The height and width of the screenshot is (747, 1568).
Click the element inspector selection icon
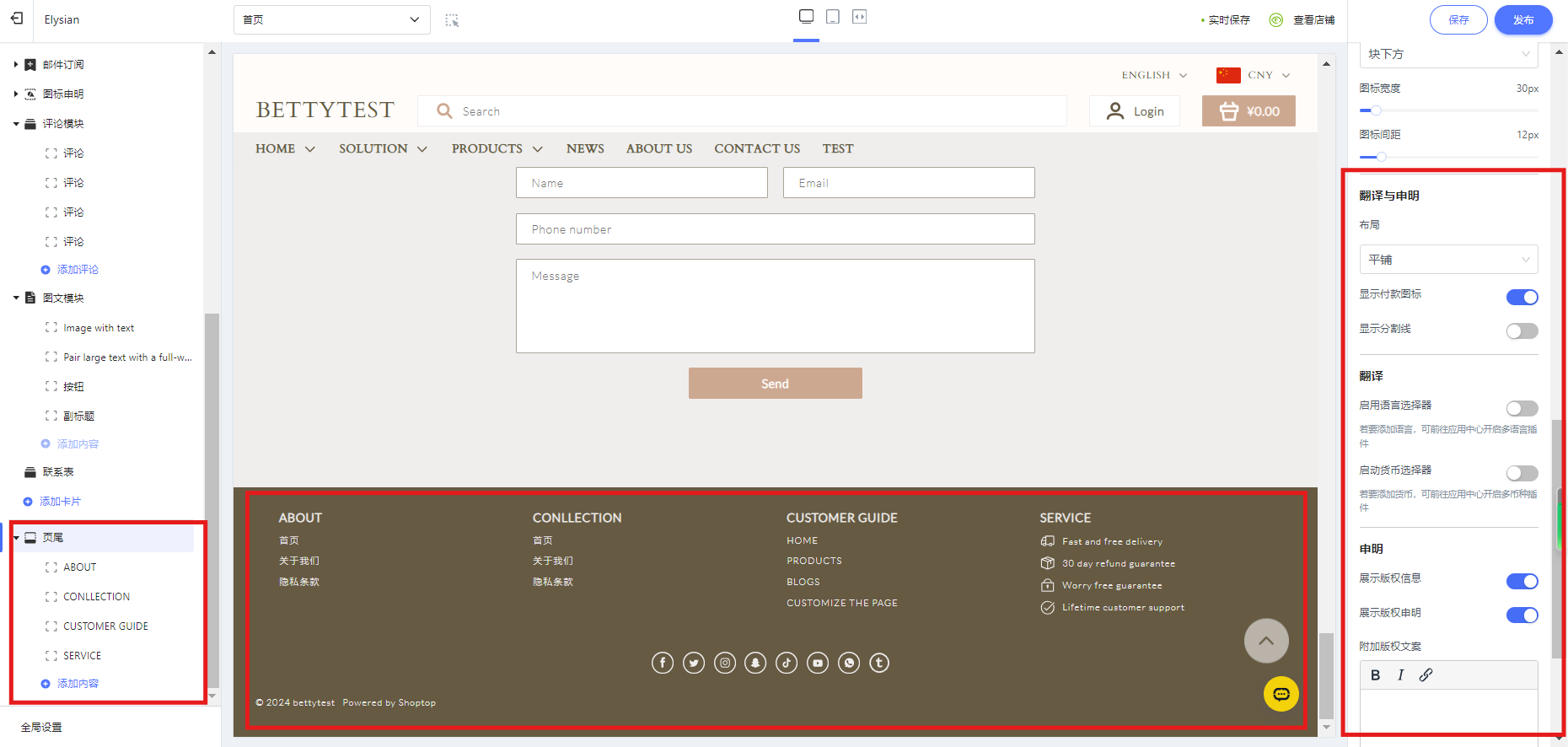coord(452,20)
